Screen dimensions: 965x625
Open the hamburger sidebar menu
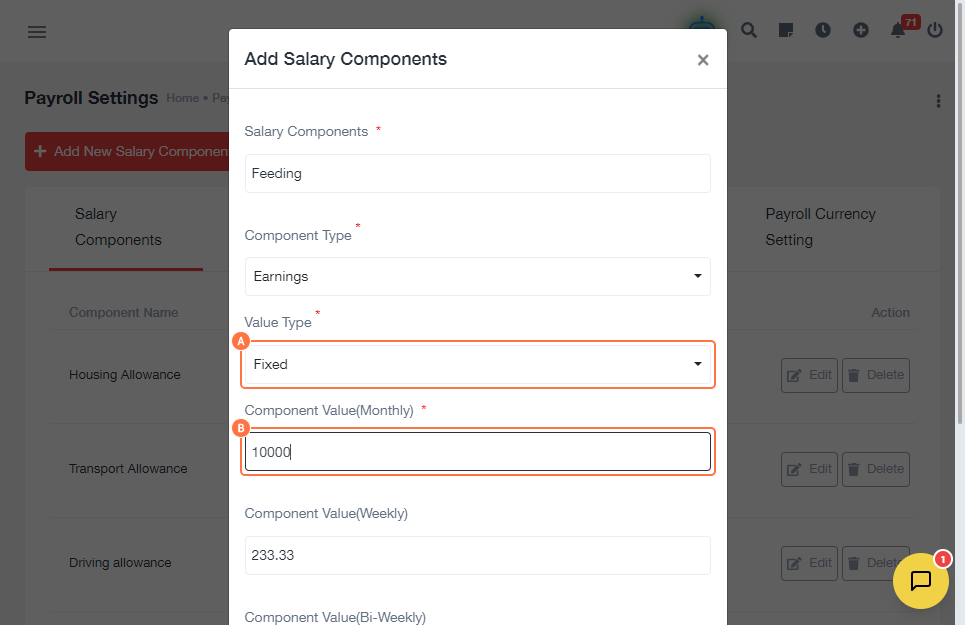(x=37, y=31)
